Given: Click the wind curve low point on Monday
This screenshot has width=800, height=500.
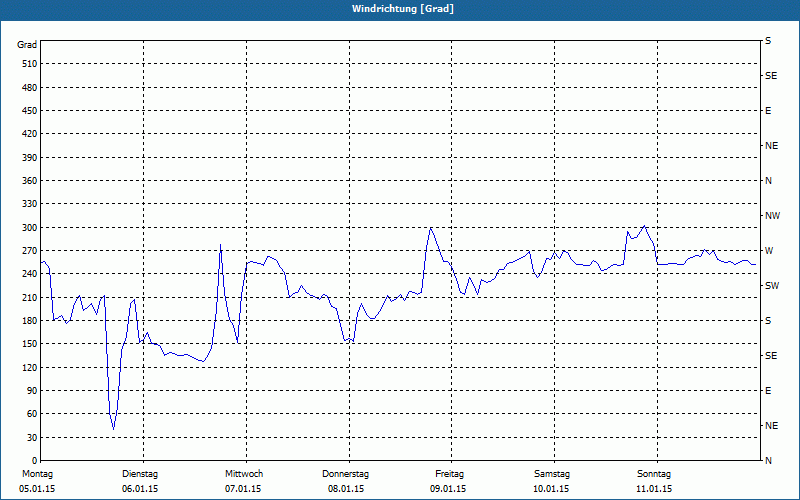Looking at the screenshot, I should [x=113, y=429].
